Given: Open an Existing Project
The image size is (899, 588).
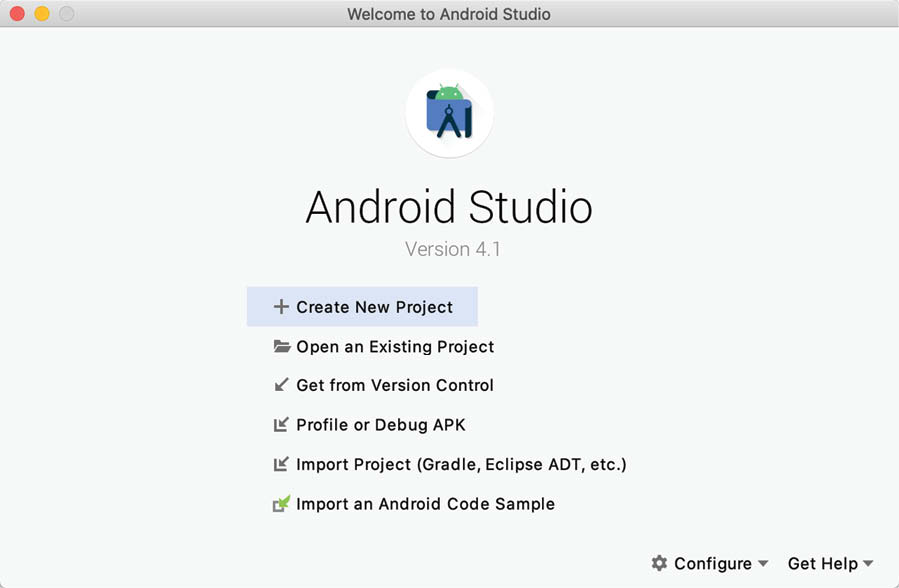Looking at the screenshot, I should [x=395, y=347].
